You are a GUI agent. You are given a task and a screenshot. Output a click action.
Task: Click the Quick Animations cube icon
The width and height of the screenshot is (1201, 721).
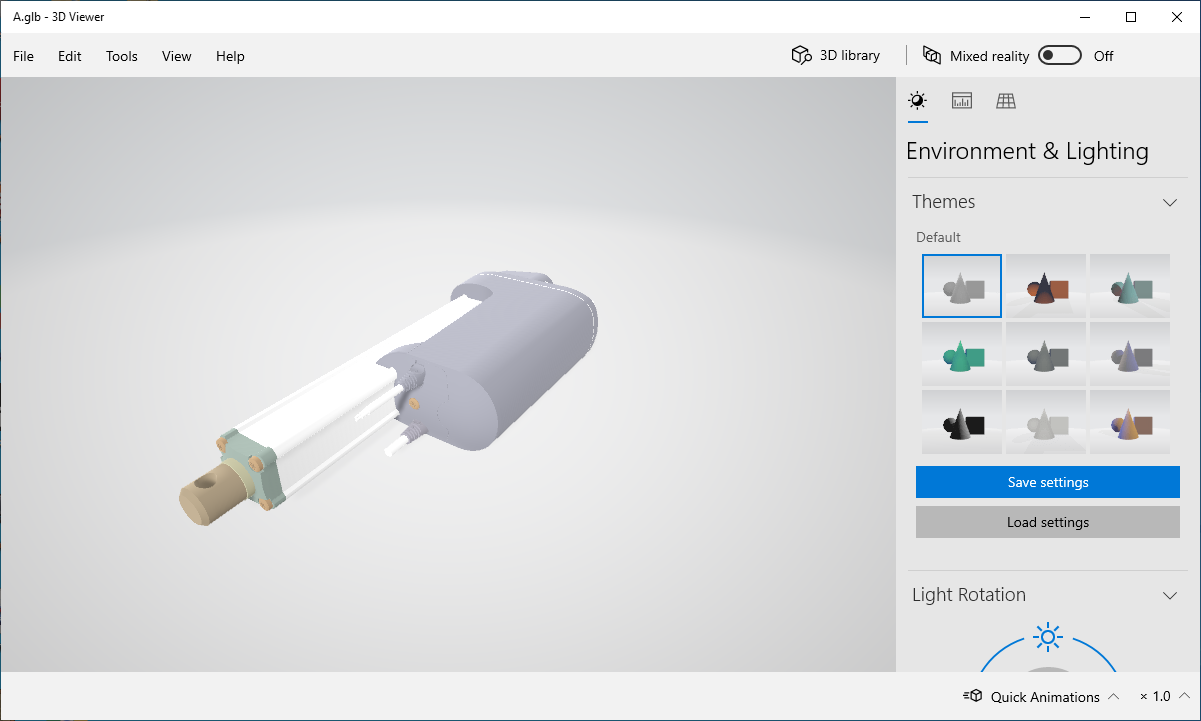[972, 695]
